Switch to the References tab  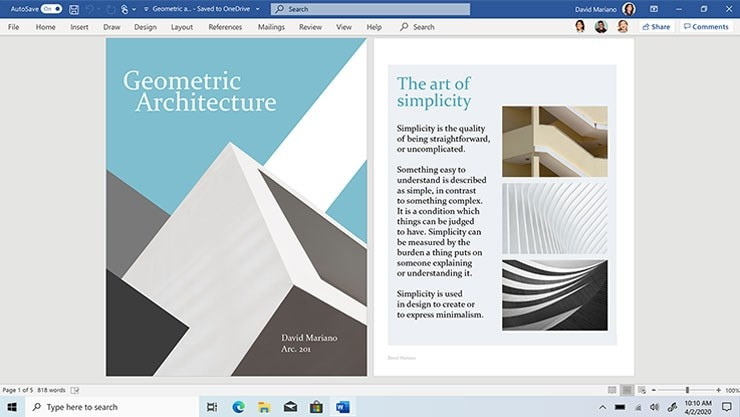(225, 27)
